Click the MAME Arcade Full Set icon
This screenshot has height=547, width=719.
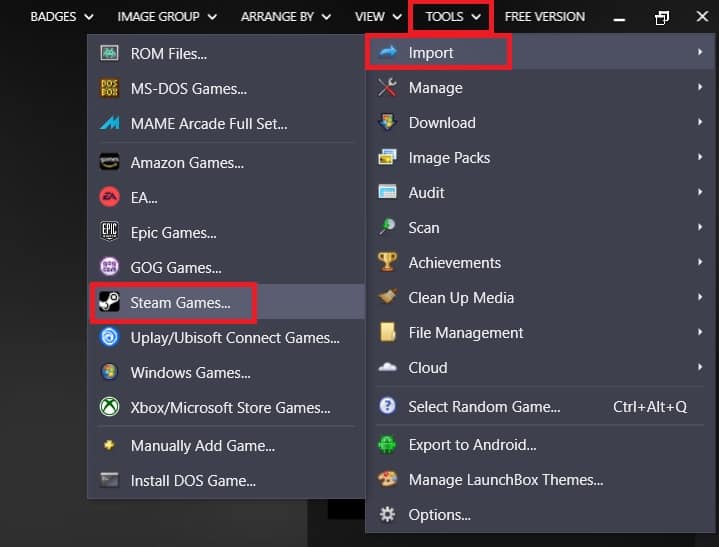click(109, 123)
